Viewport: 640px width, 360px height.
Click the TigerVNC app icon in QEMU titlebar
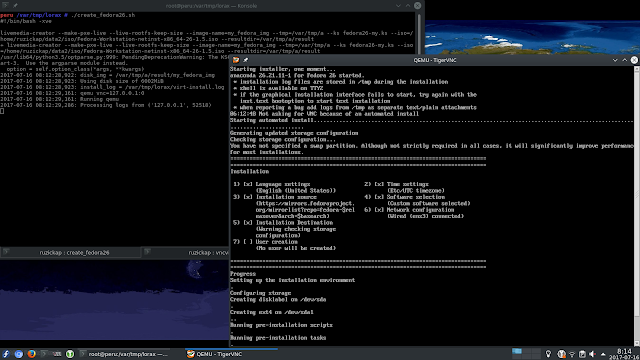click(x=236, y=60)
